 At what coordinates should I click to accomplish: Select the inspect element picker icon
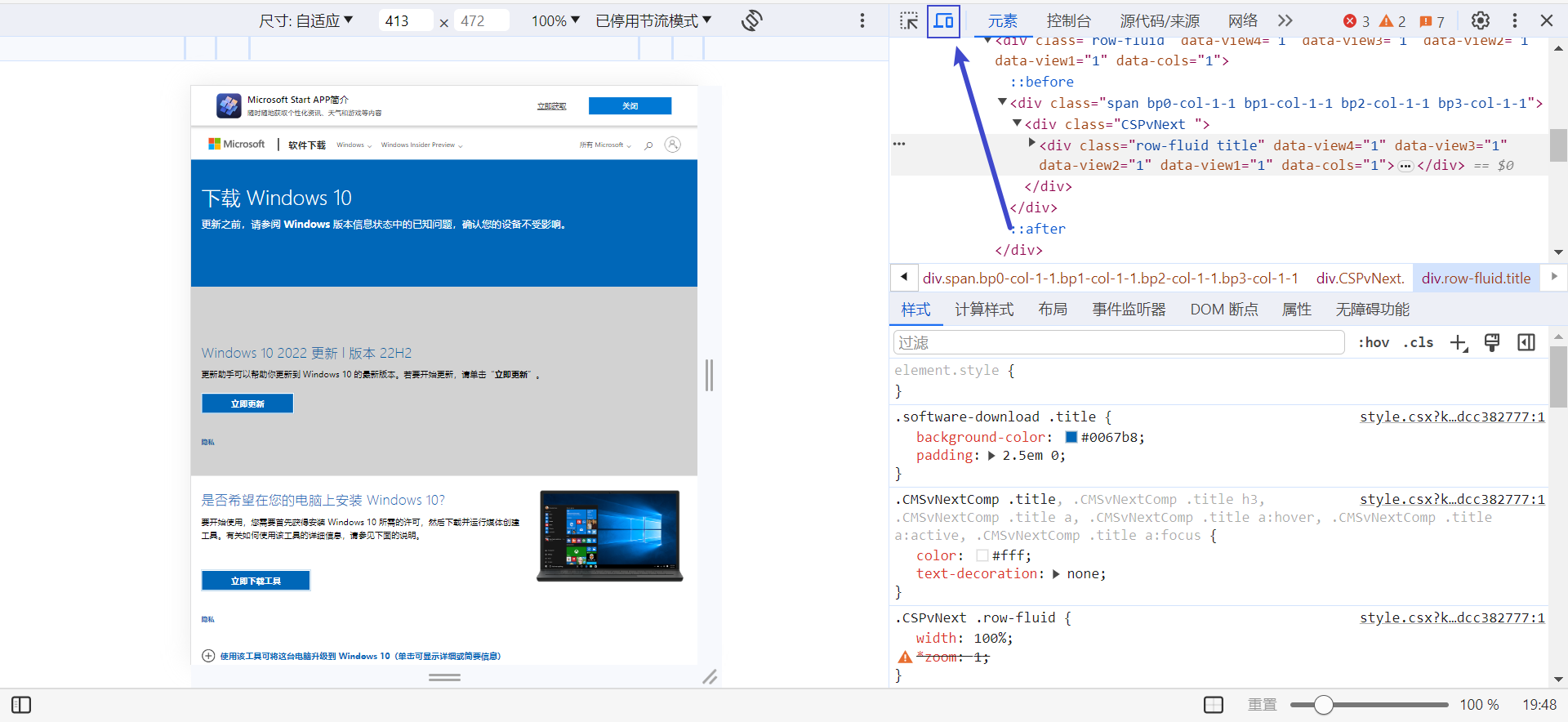click(x=909, y=21)
